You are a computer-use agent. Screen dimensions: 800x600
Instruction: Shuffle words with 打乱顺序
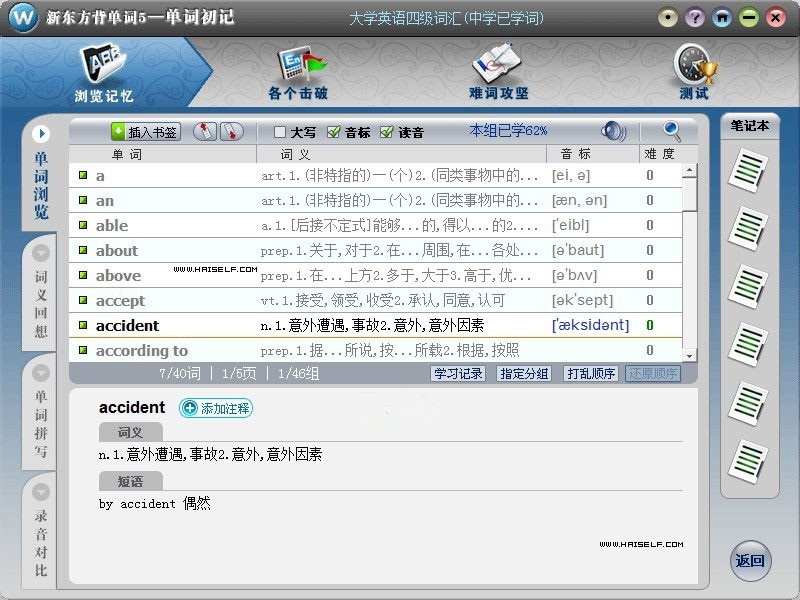(x=591, y=373)
